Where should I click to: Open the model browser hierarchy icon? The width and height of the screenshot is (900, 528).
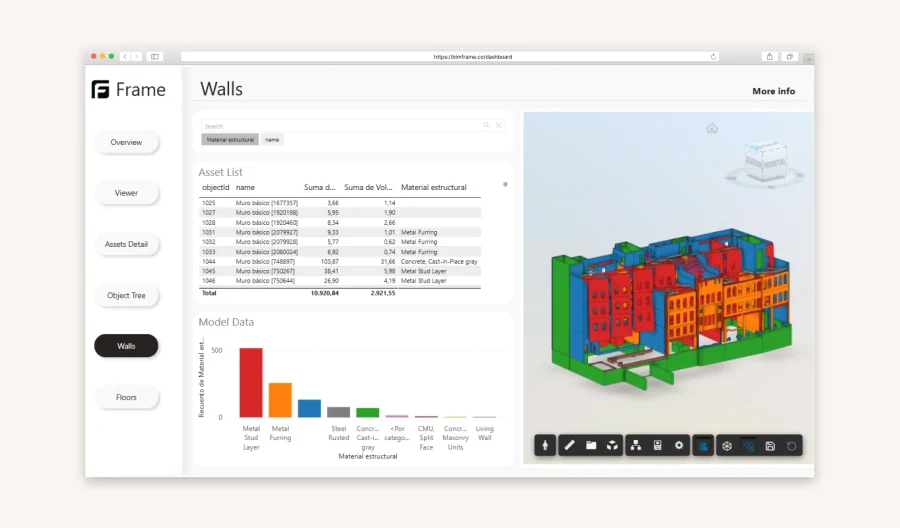coord(636,445)
